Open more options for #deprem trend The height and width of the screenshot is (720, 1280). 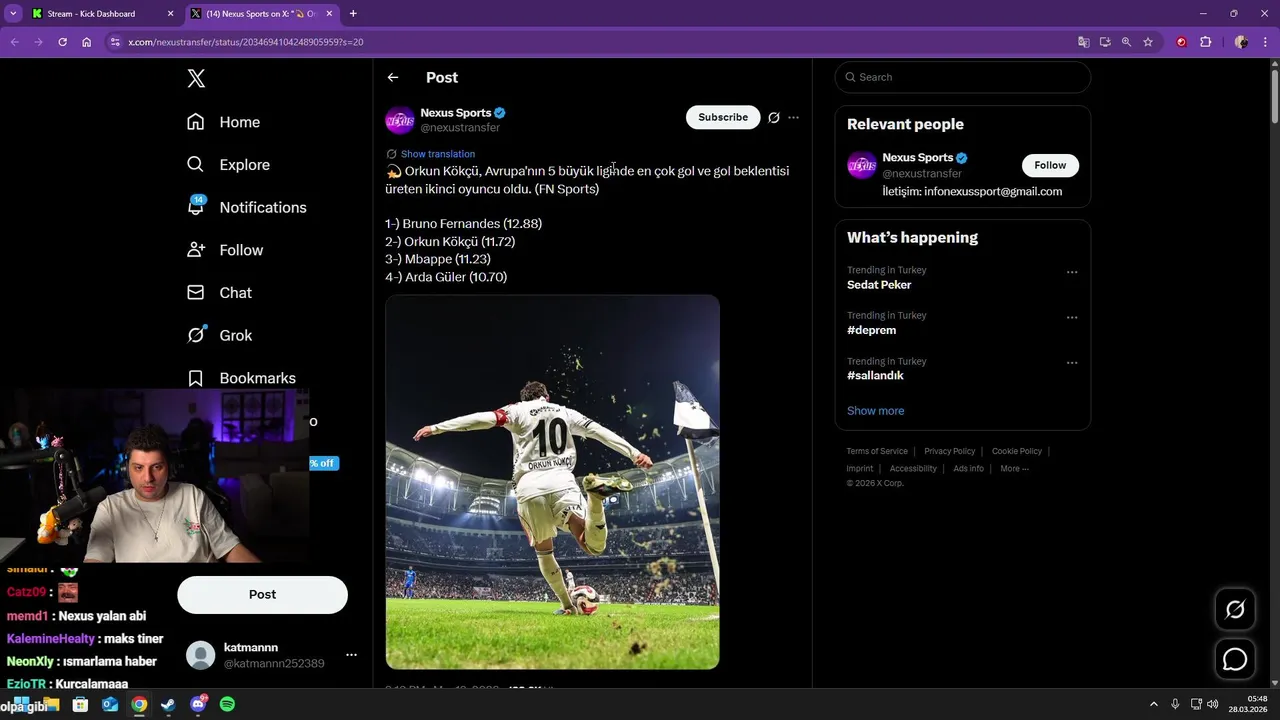click(1072, 318)
